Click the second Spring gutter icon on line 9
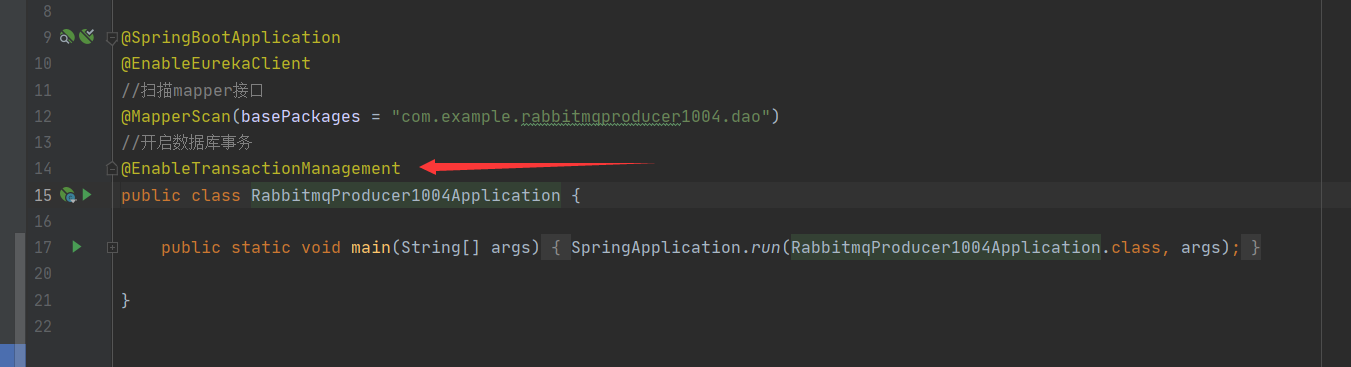 (86, 37)
